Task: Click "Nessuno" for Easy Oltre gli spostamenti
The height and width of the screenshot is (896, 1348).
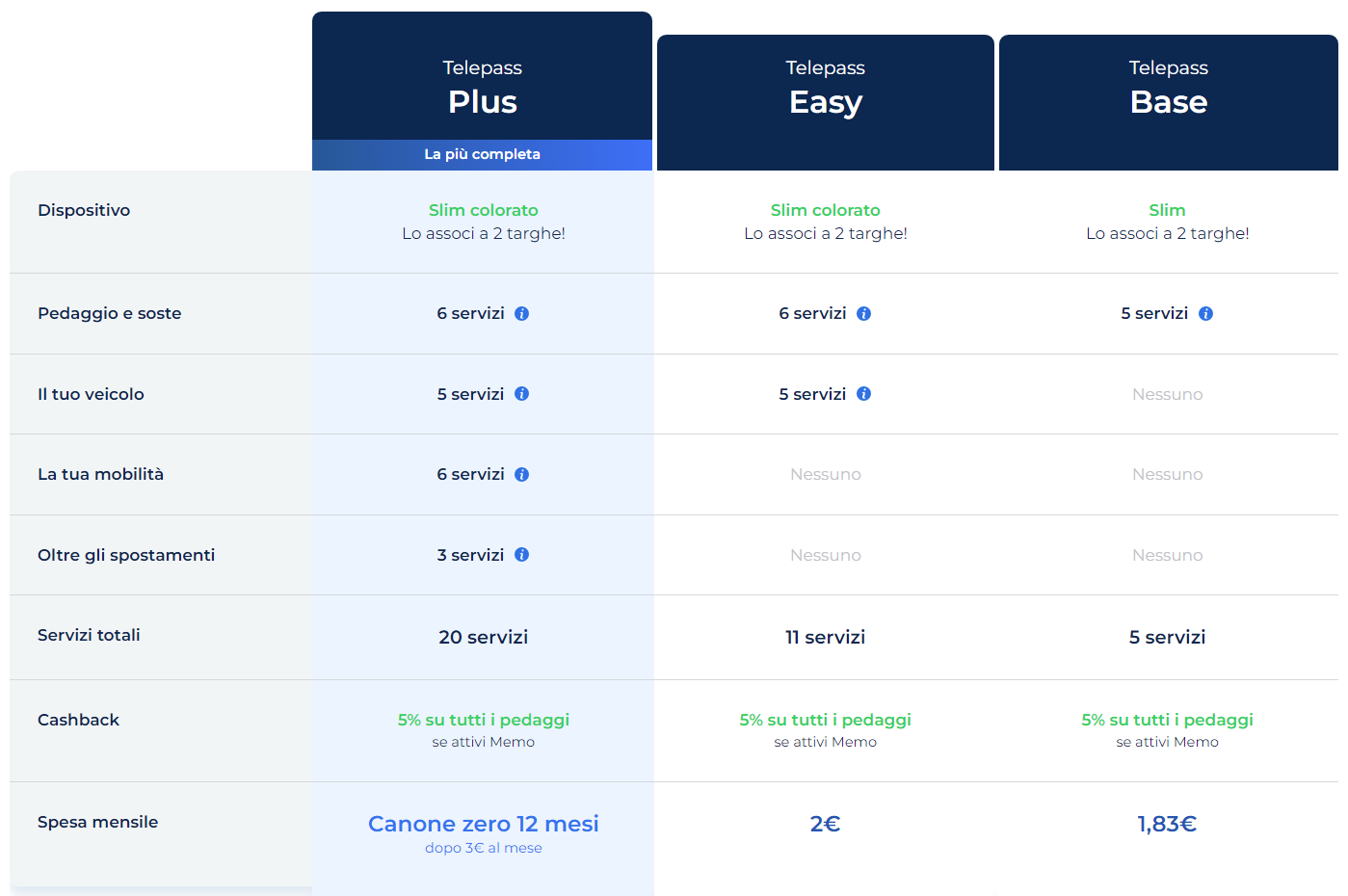Action: (826, 555)
